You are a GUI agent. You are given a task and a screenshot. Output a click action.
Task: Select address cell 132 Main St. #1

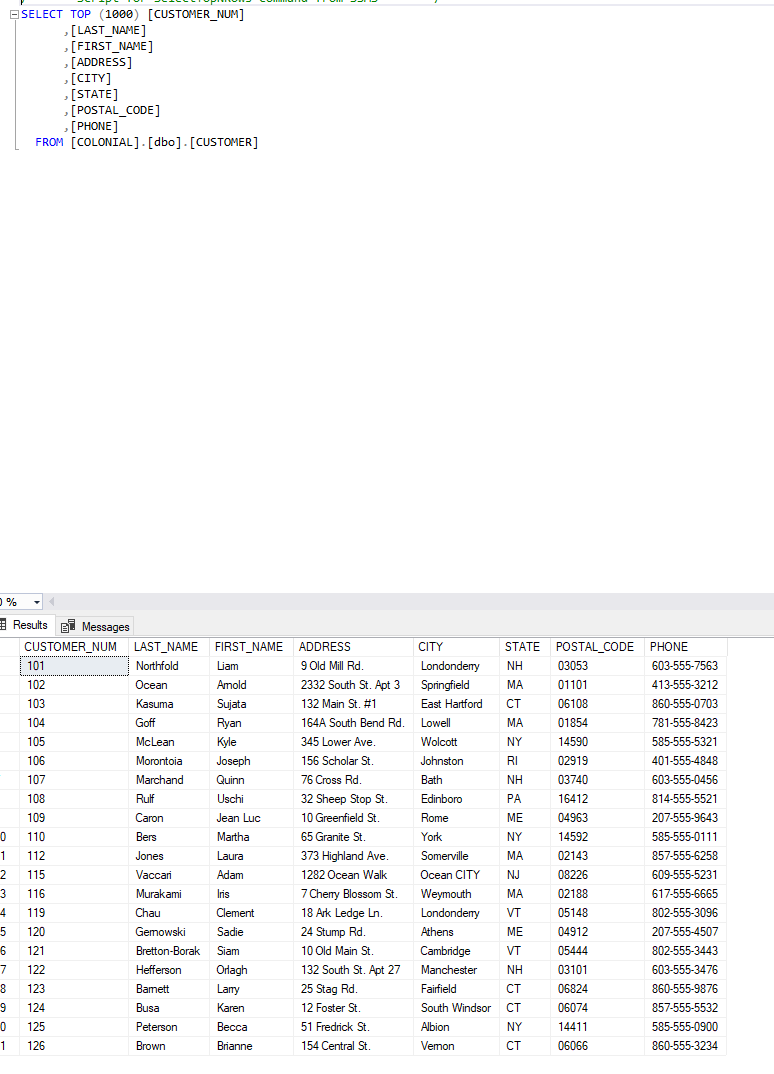353,704
